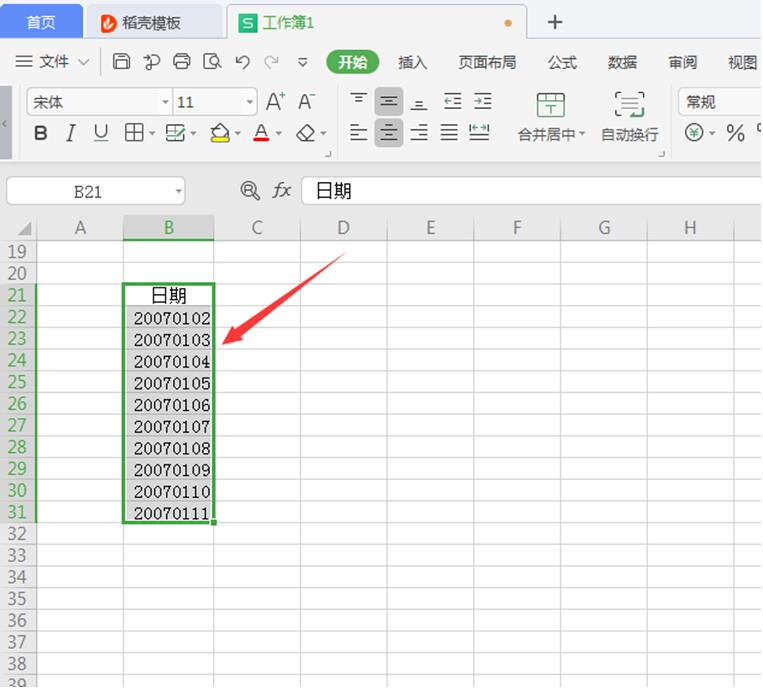763x689 pixels.
Task: Open the 文件 menu
Action: click(x=53, y=62)
